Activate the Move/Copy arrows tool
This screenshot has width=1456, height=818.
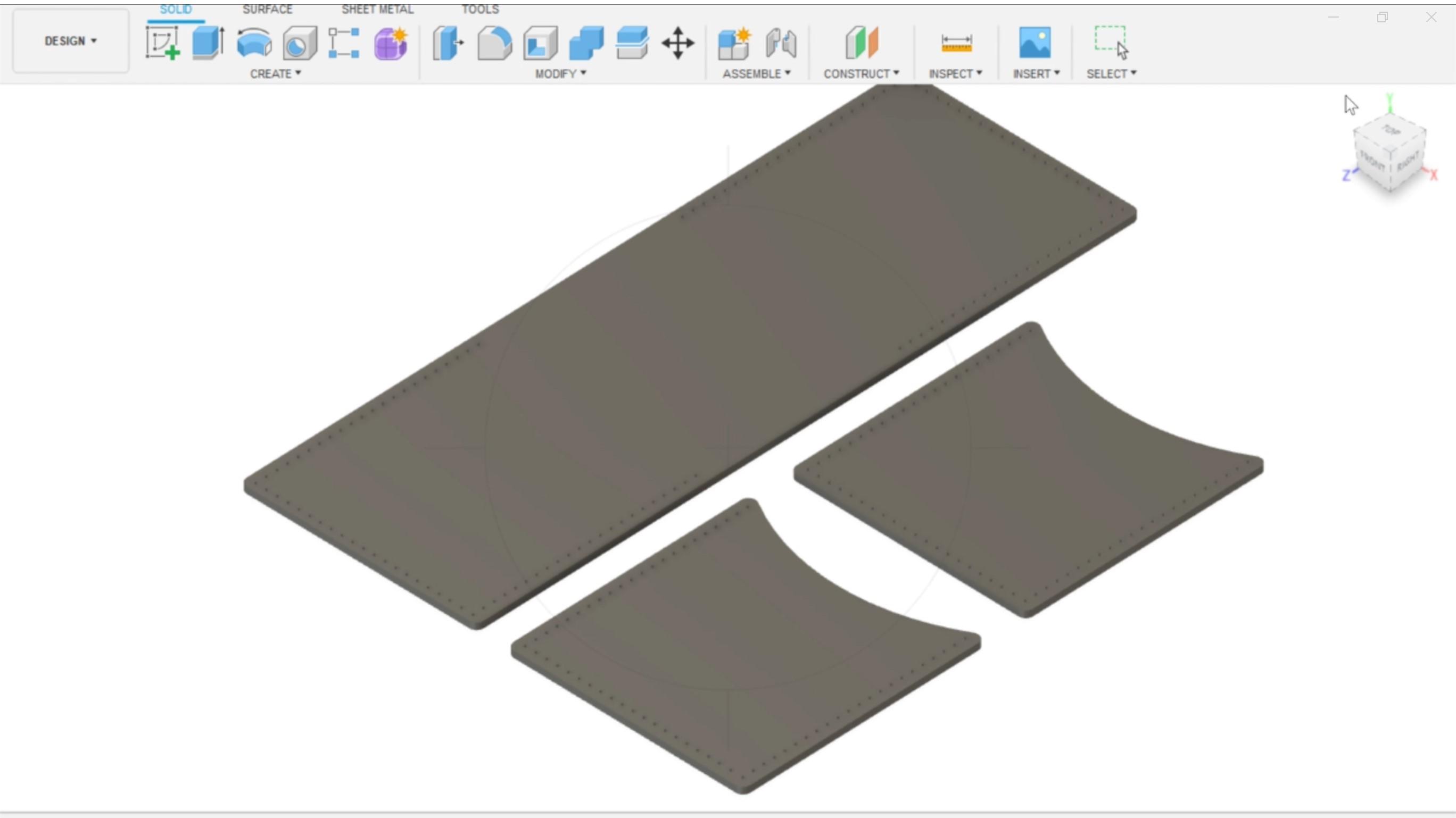677,43
